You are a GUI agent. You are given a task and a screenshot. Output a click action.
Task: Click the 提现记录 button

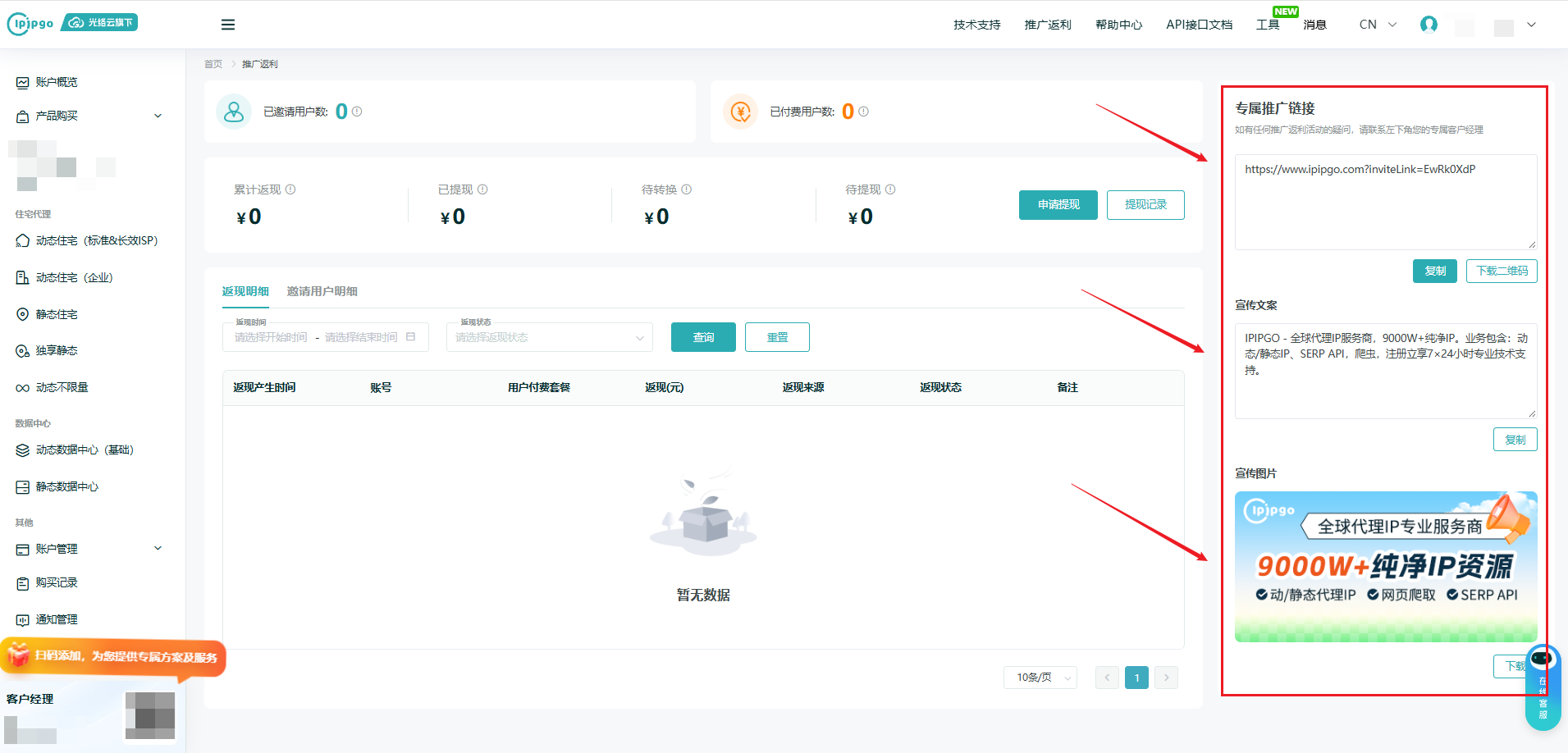tap(1145, 205)
